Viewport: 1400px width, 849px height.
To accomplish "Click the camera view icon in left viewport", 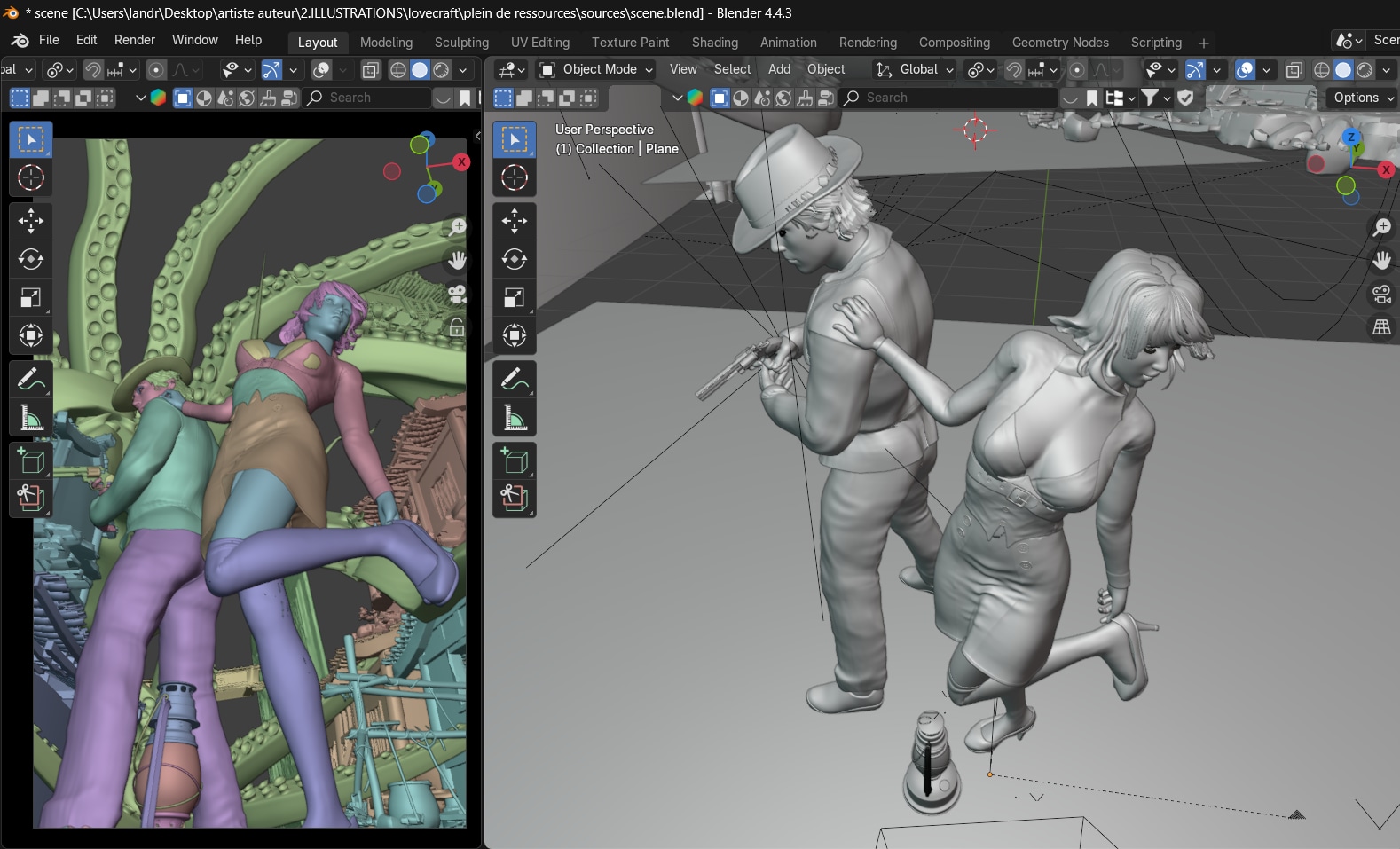I will coord(457,294).
